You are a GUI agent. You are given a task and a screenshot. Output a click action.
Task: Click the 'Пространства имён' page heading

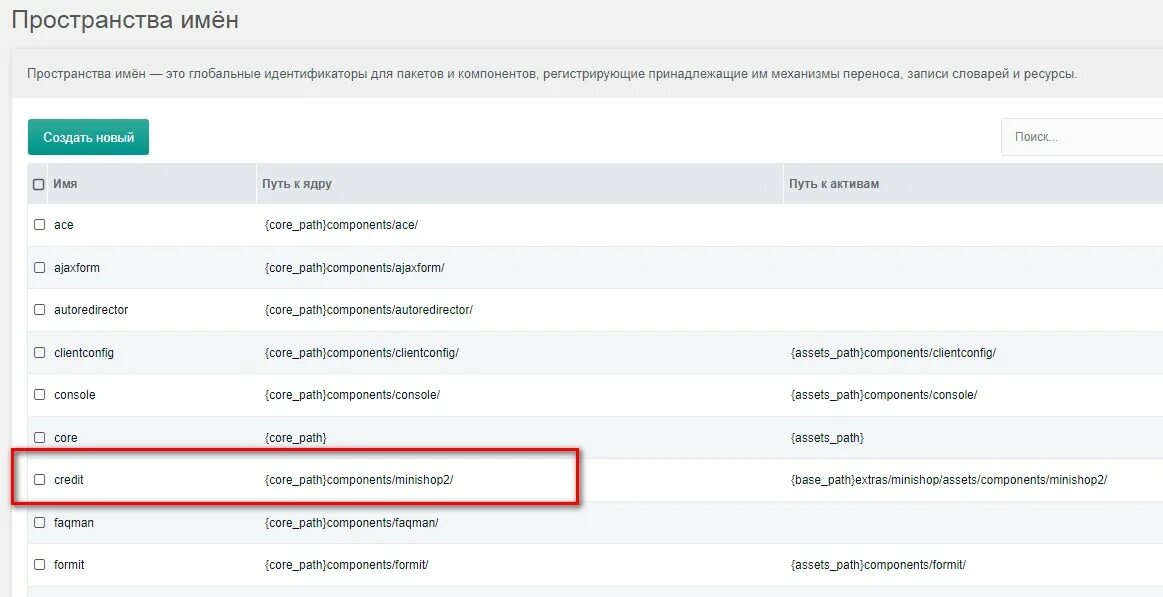click(x=125, y=19)
